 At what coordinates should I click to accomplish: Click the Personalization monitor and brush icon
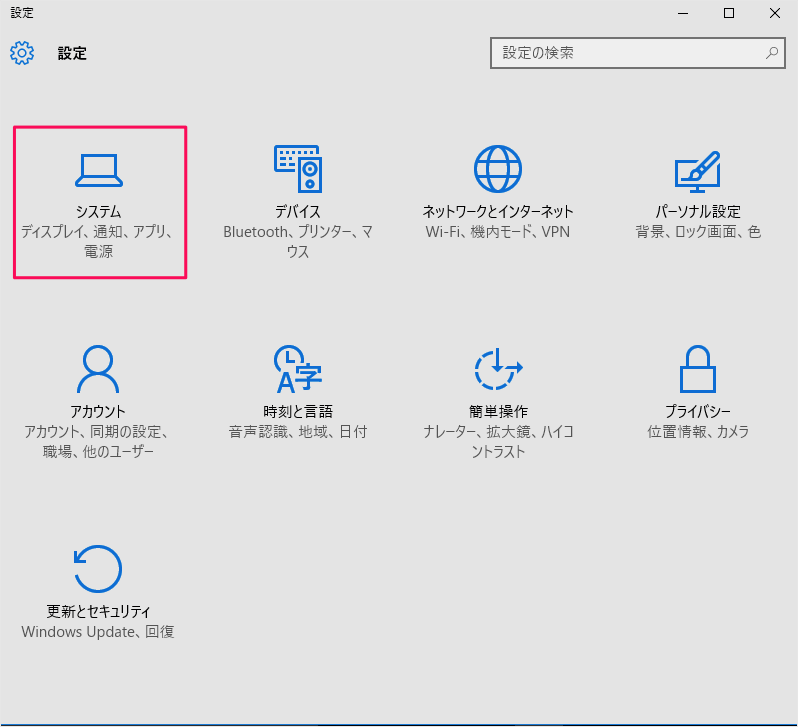point(697,169)
